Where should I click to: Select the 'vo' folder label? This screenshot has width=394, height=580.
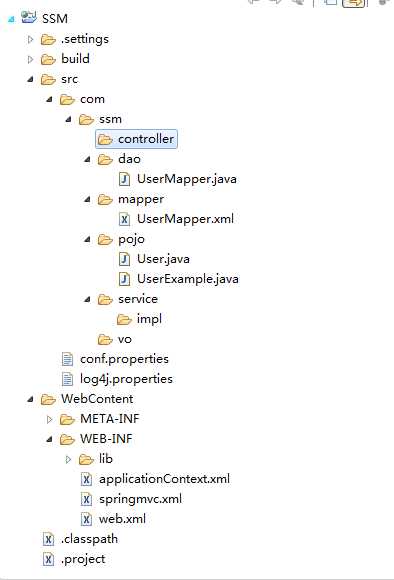point(125,339)
